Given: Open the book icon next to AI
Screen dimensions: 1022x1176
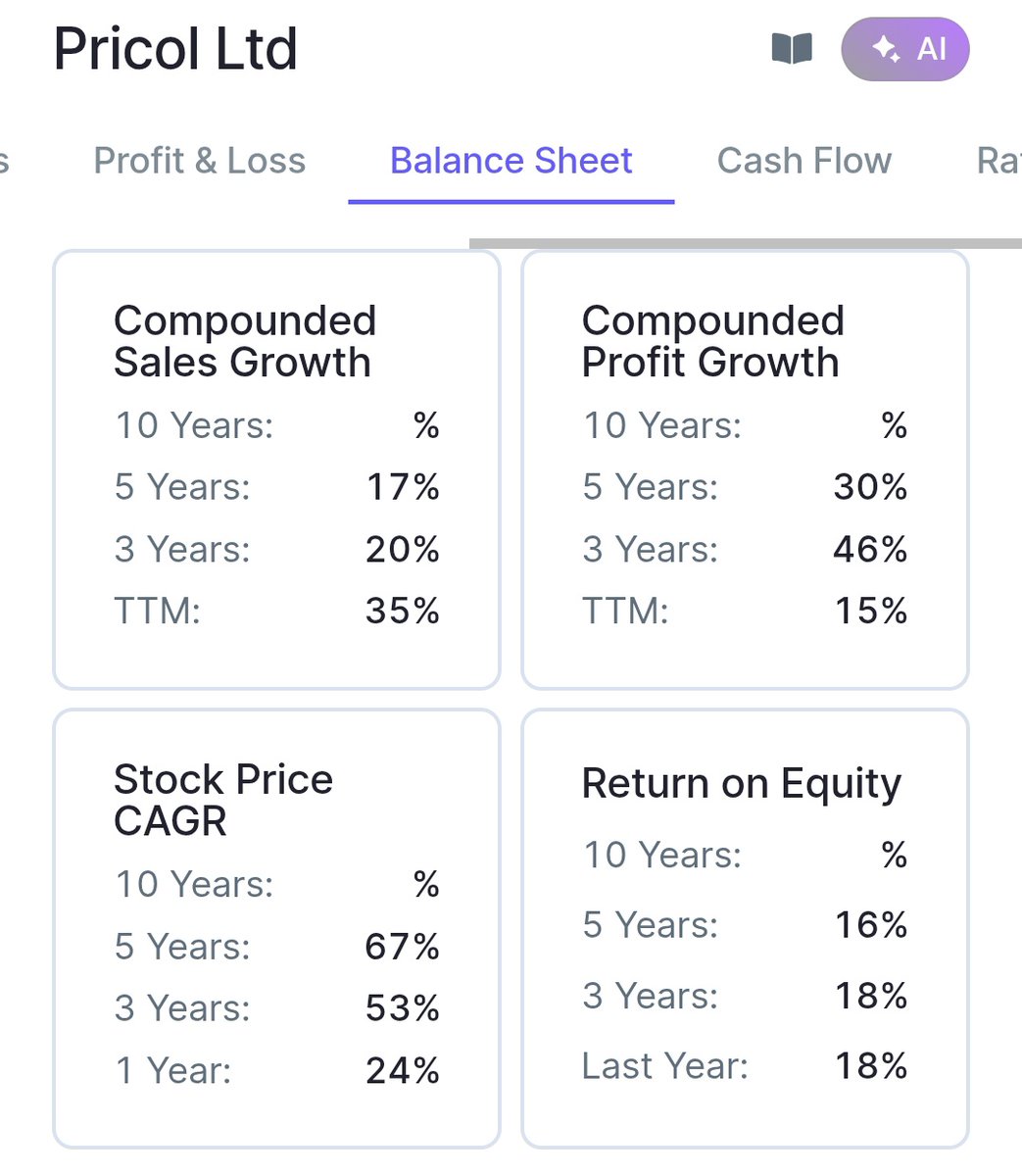Looking at the screenshot, I should click(x=792, y=48).
